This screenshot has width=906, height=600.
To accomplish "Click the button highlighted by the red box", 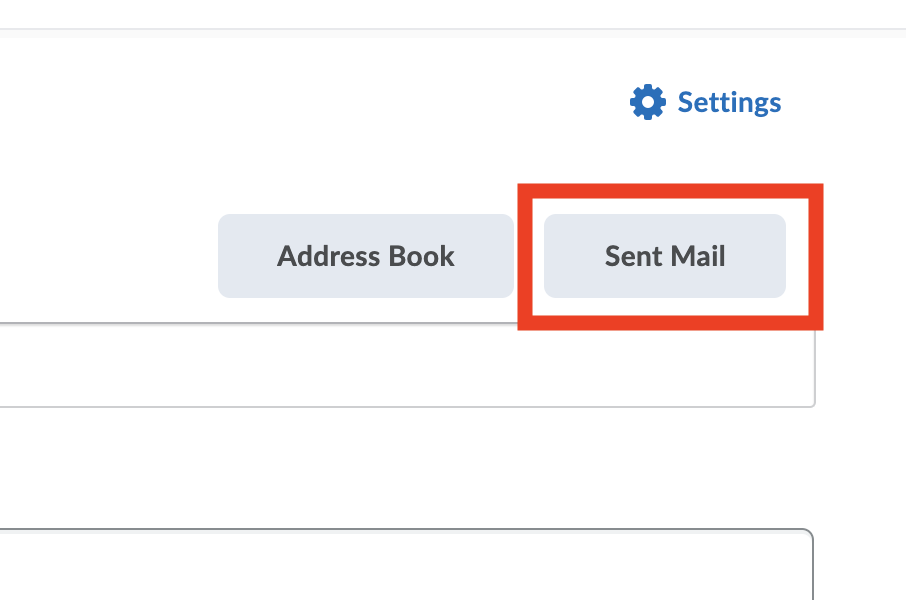I will pyautogui.click(x=665, y=256).
